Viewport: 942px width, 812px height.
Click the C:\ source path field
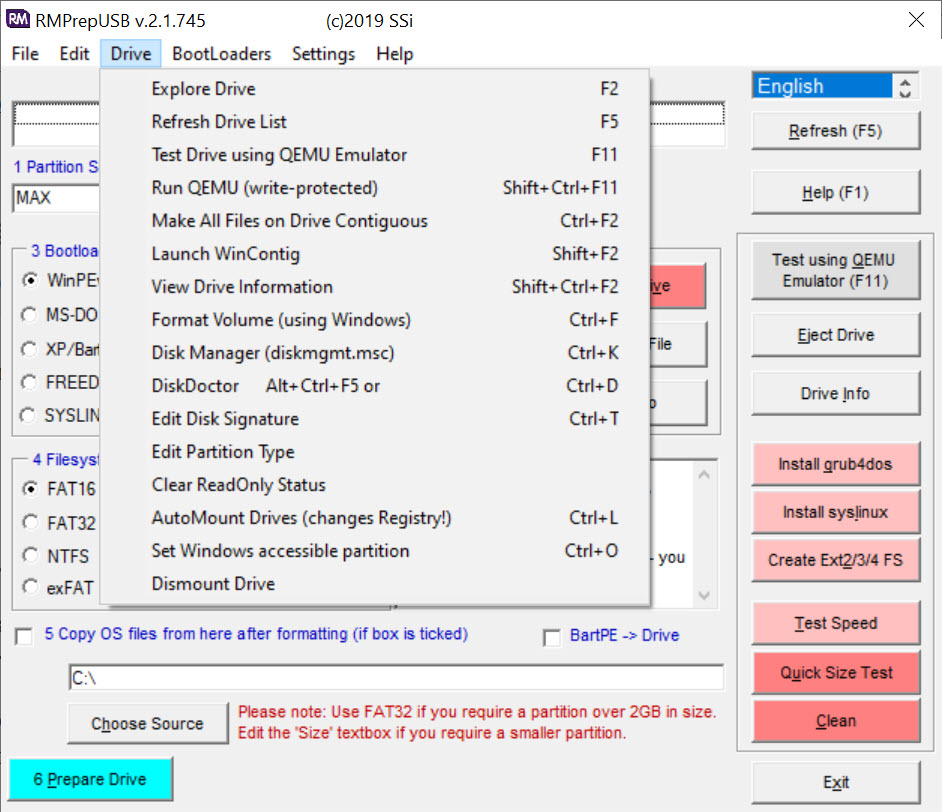397,677
